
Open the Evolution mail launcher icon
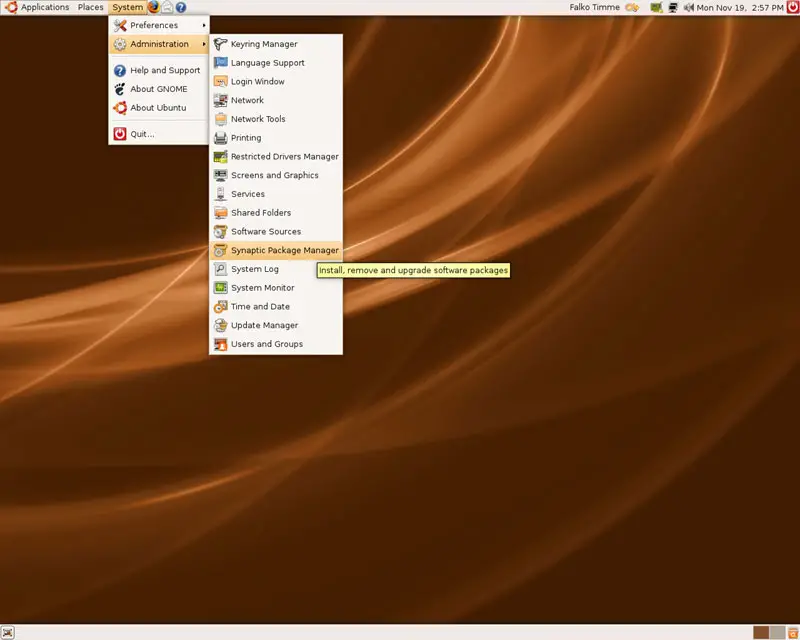pyautogui.click(x=167, y=7)
